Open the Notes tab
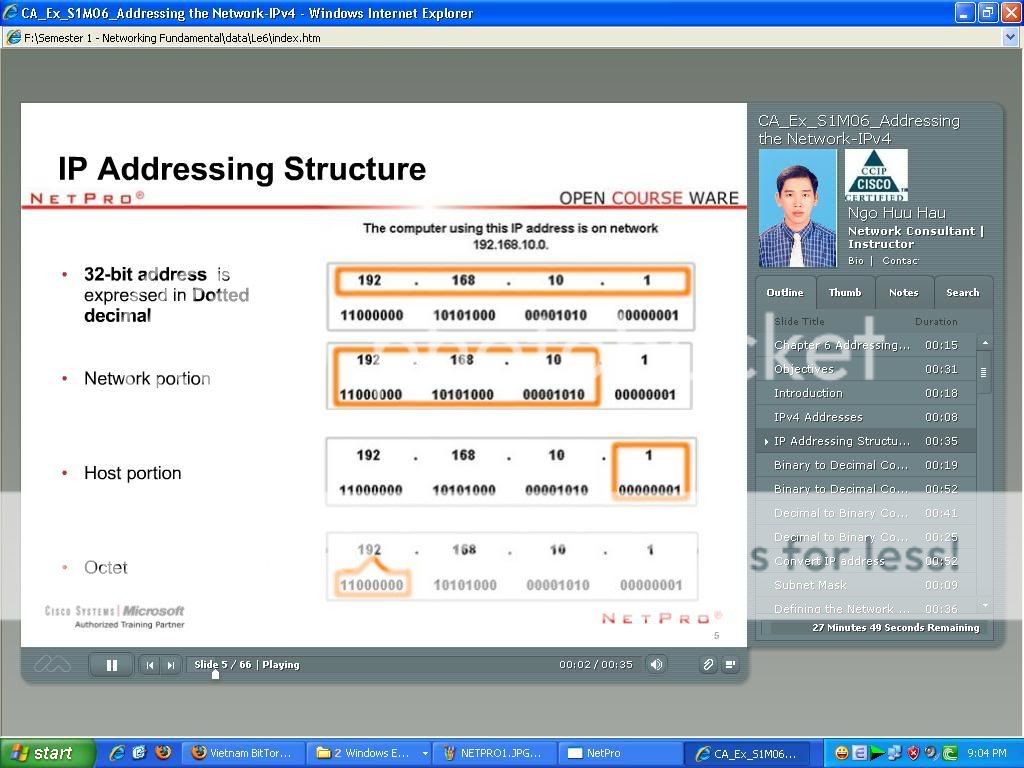 (x=904, y=293)
